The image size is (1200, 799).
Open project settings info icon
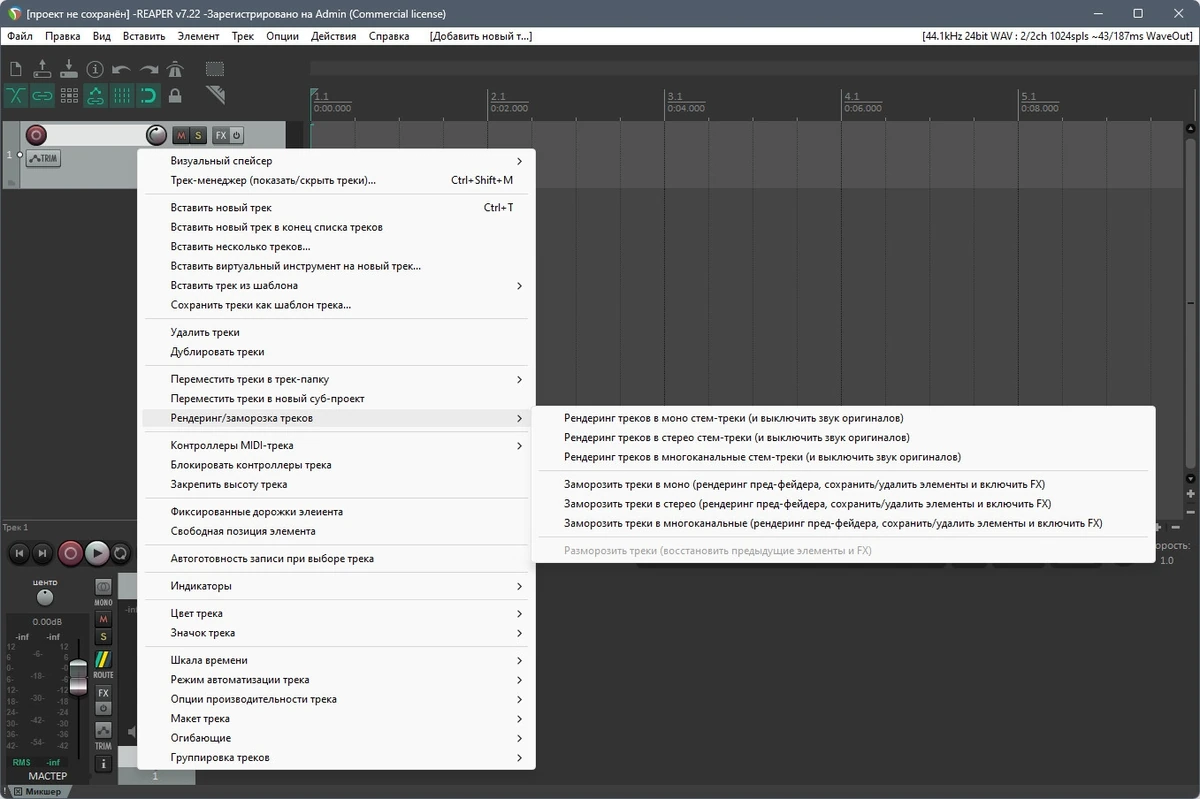(x=95, y=69)
